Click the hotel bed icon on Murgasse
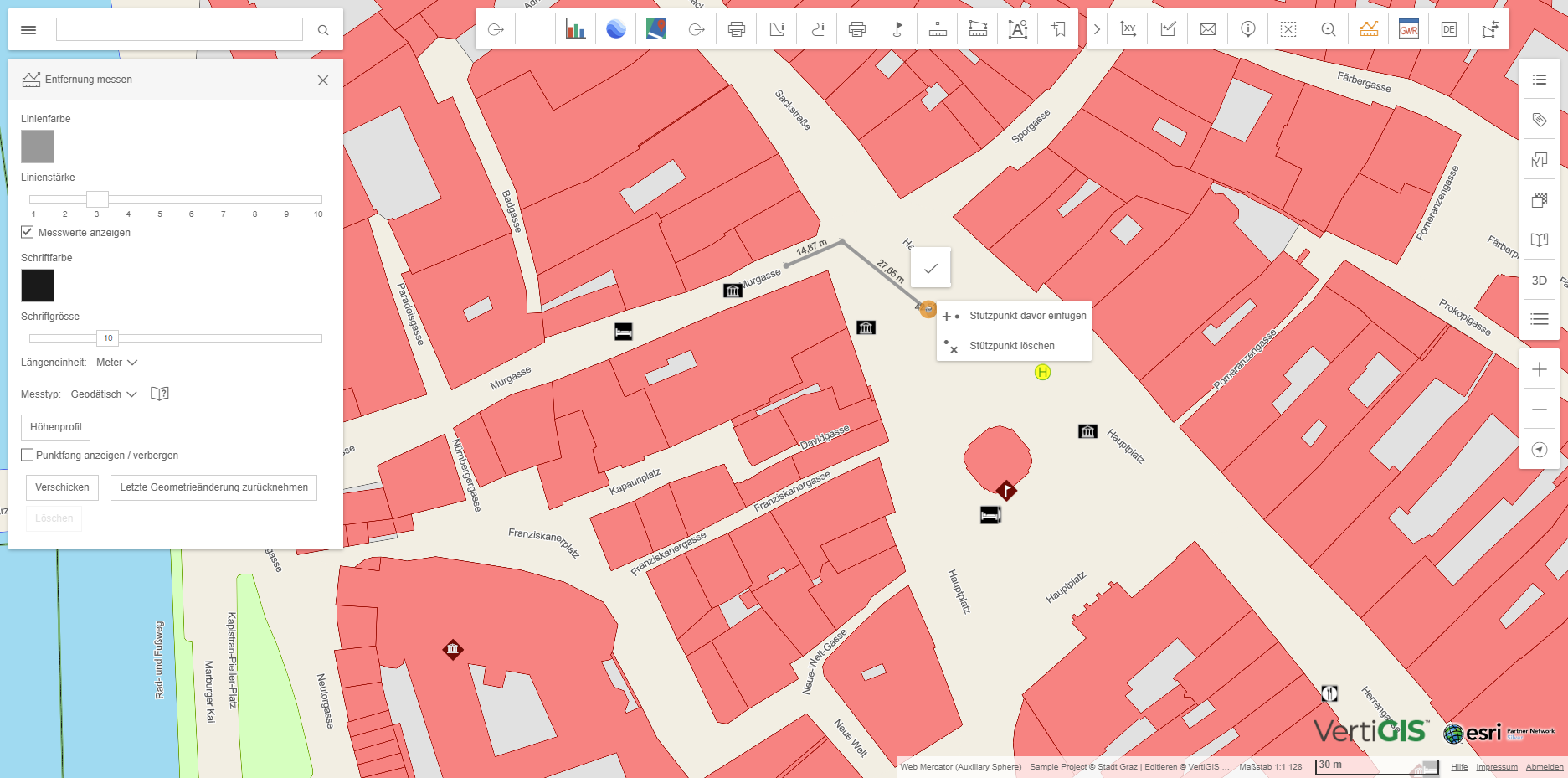1568x778 pixels. (624, 332)
